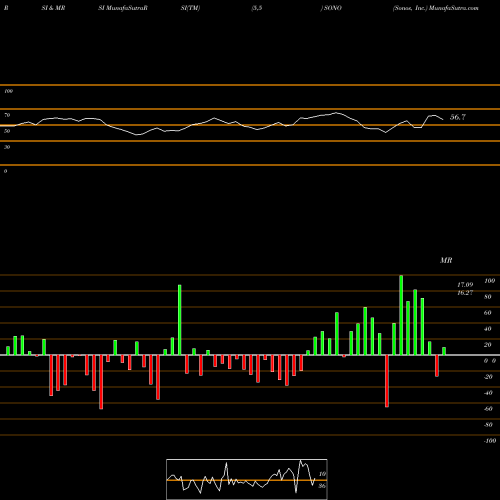The image size is (500, 500).
Task: Click the tallest green histogram bar
Action: pos(401,315)
